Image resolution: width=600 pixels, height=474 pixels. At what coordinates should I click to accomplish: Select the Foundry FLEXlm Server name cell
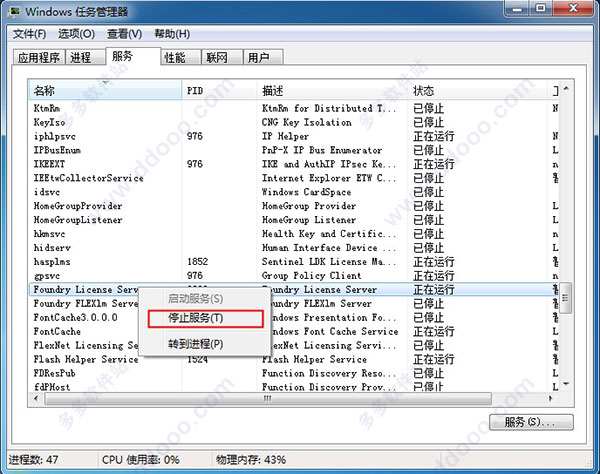85,304
